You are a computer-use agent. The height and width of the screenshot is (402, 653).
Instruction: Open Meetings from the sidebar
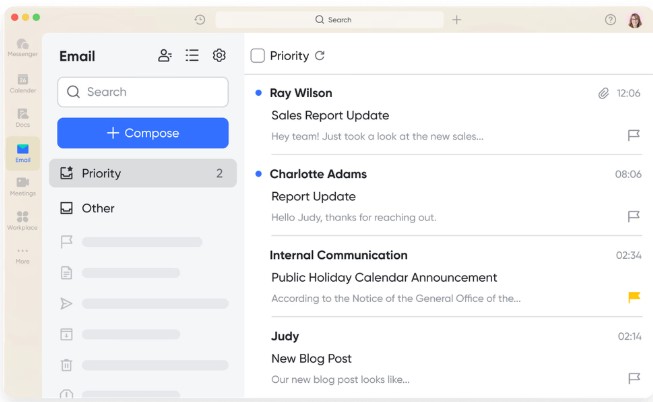22,186
